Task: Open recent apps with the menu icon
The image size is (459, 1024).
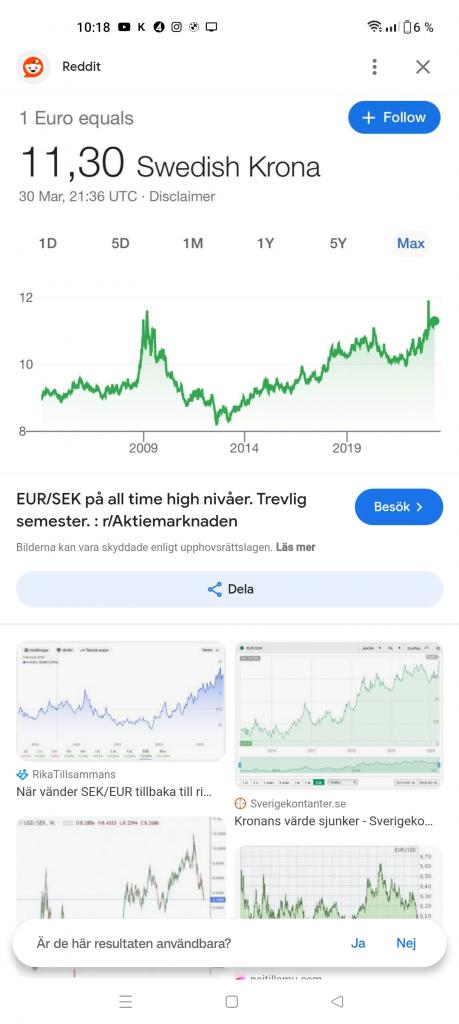Action: tap(126, 1001)
